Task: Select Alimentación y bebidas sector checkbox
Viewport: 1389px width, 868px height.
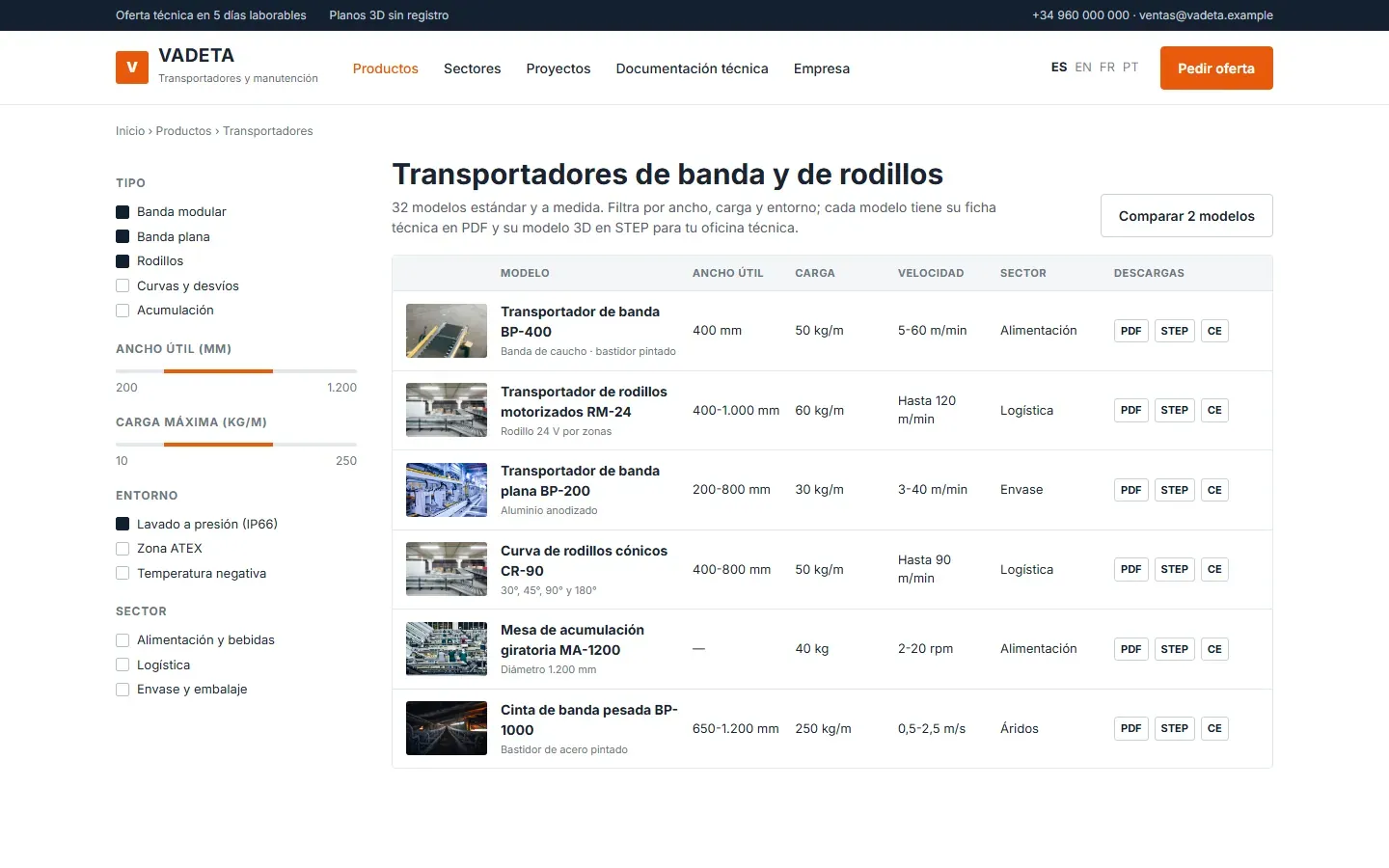Action: pyautogui.click(x=123, y=640)
